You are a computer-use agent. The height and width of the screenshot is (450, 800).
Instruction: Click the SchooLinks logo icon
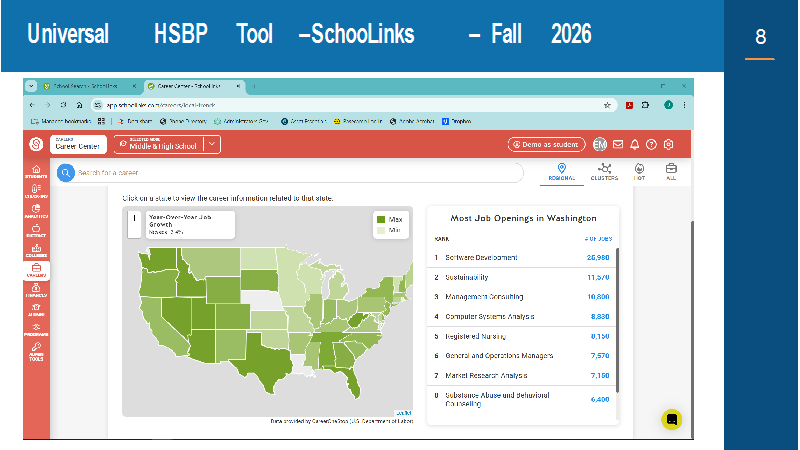pos(36,144)
